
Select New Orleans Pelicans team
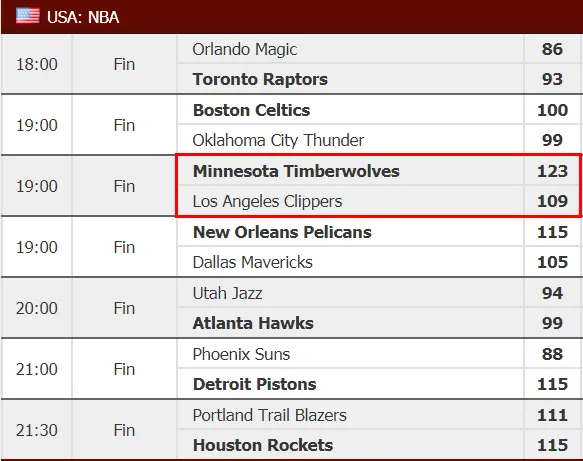click(282, 232)
